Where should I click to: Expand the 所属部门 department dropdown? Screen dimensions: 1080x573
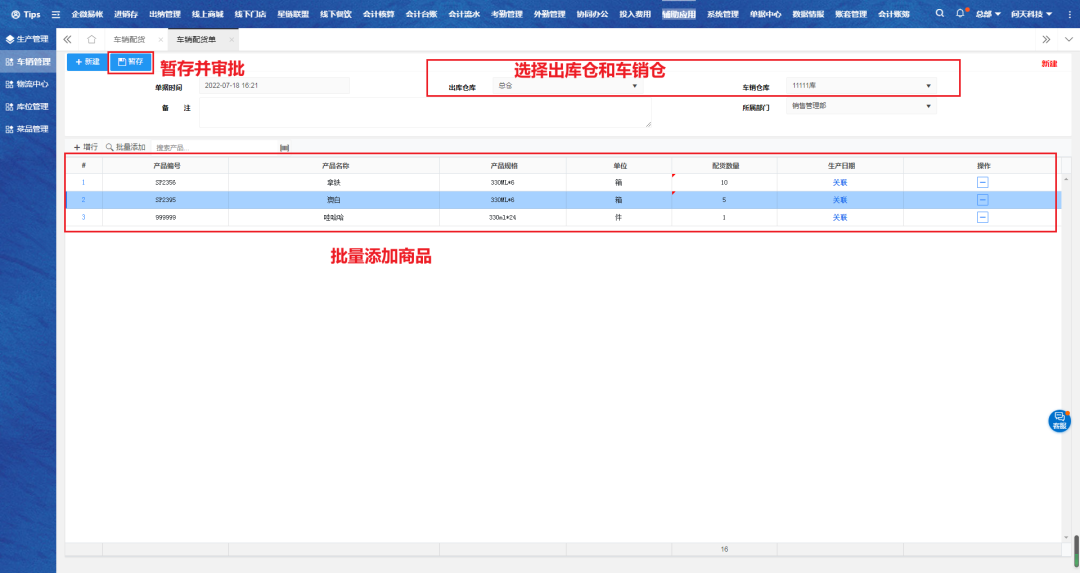tap(927, 105)
